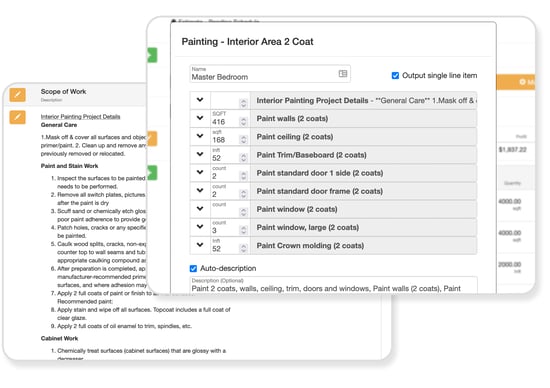Click the Interior Painting Project Details link in Scope of Work
The width and height of the screenshot is (550, 388).
(80, 116)
